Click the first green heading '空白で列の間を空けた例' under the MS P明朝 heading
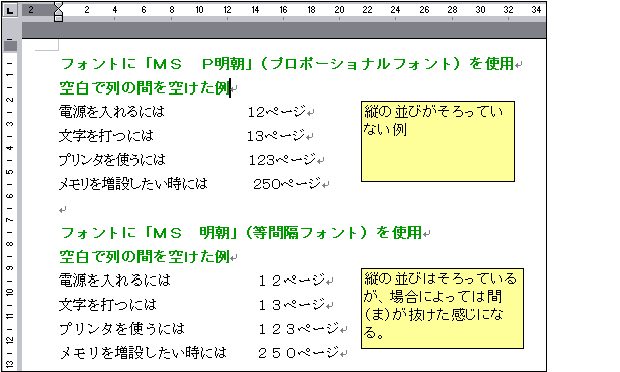 (144, 88)
